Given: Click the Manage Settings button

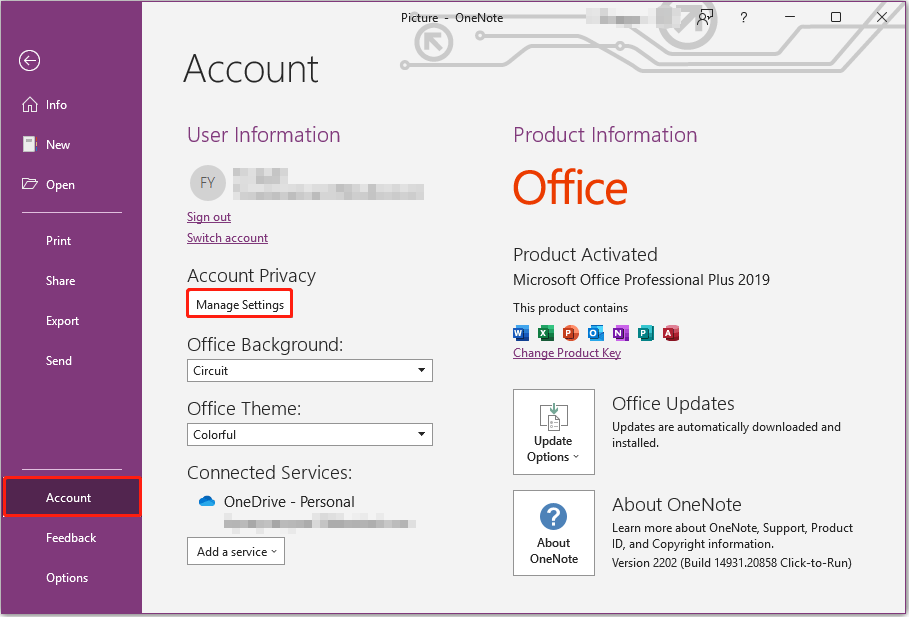Looking at the screenshot, I should coord(239,303).
